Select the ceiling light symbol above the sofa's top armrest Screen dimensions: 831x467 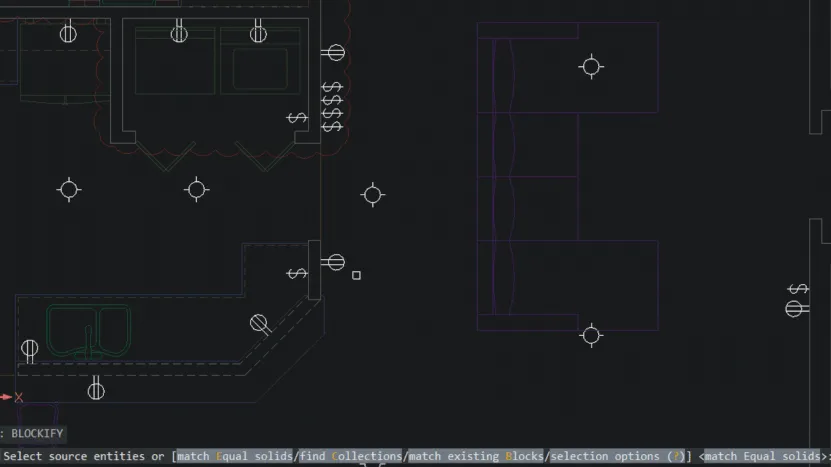point(591,67)
